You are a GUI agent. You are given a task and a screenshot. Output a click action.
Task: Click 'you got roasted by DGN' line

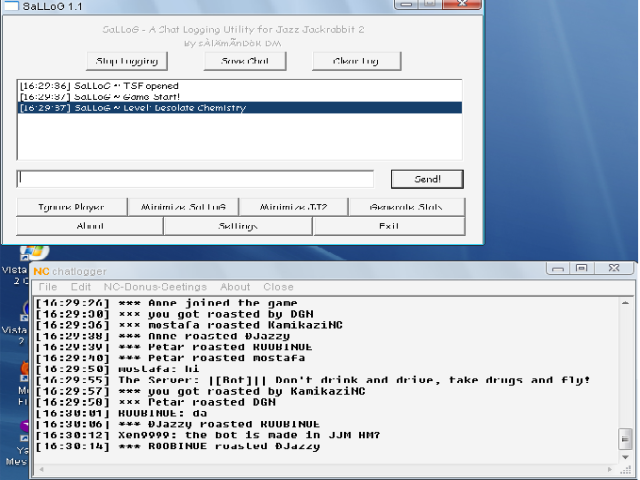175,314
